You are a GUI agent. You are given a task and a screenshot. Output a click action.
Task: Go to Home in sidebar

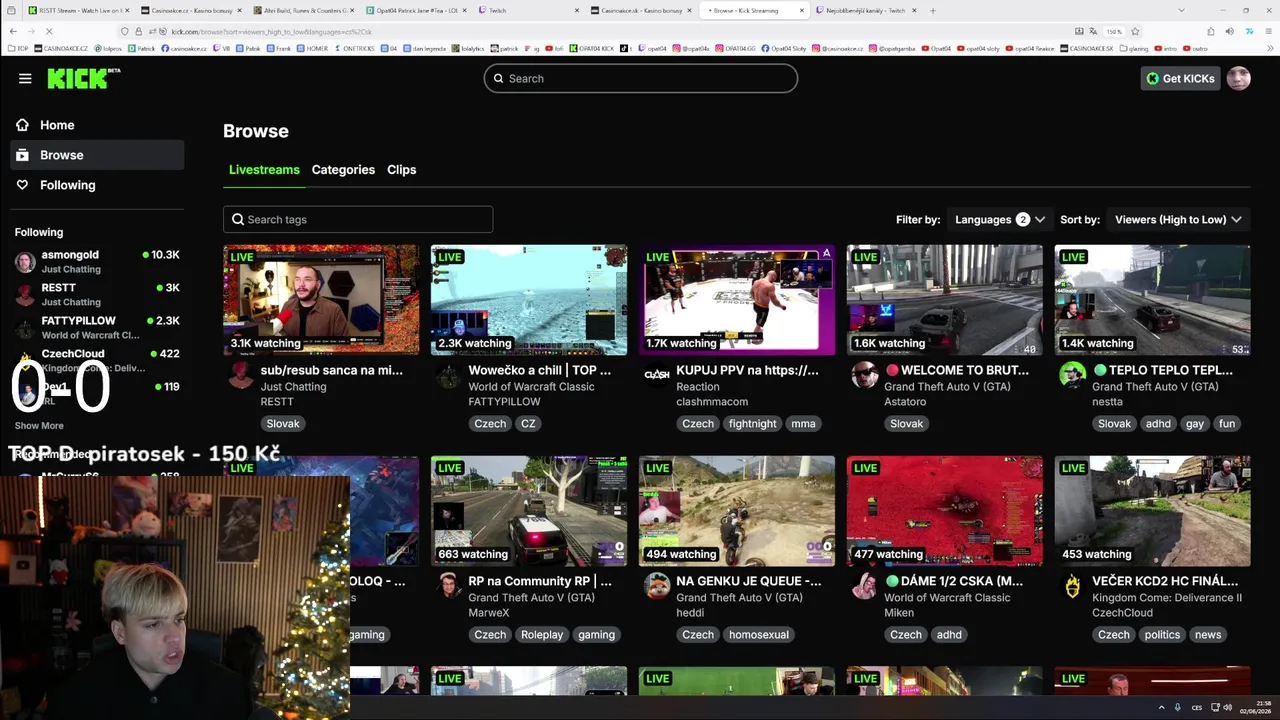tap(97, 125)
